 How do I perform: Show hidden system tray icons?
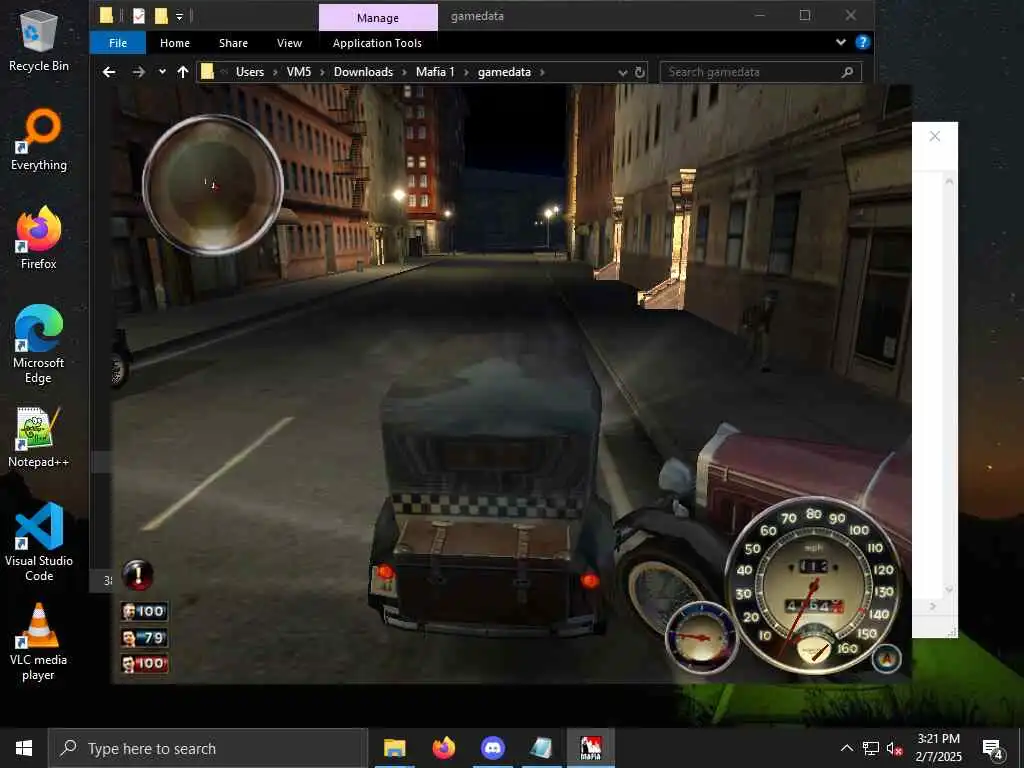click(846, 748)
